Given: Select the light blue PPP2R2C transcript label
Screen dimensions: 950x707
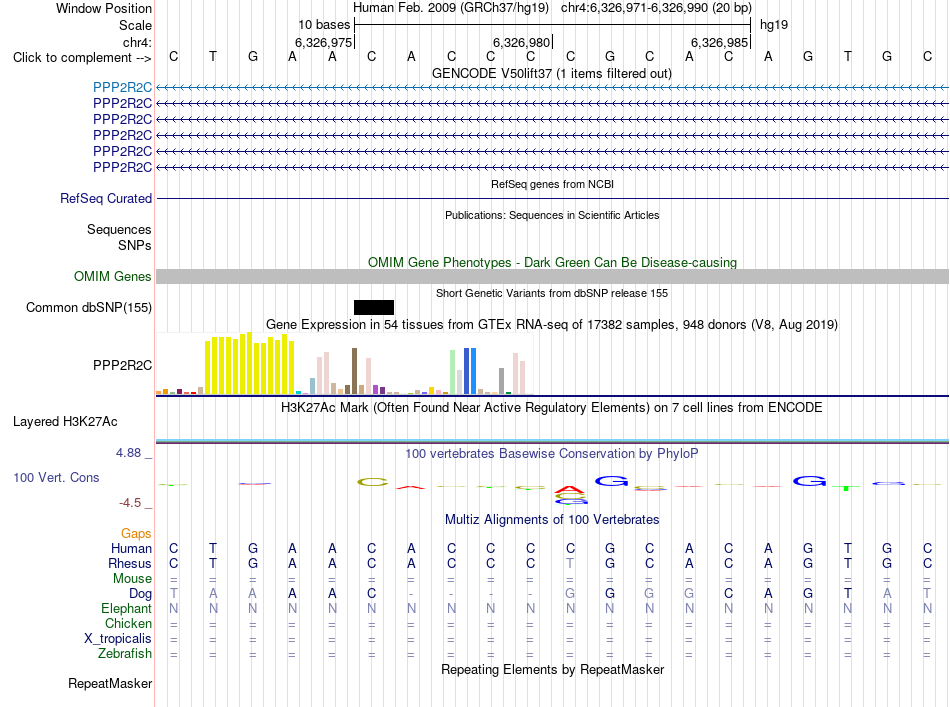Looking at the screenshot, I should [x=122, y=88].
